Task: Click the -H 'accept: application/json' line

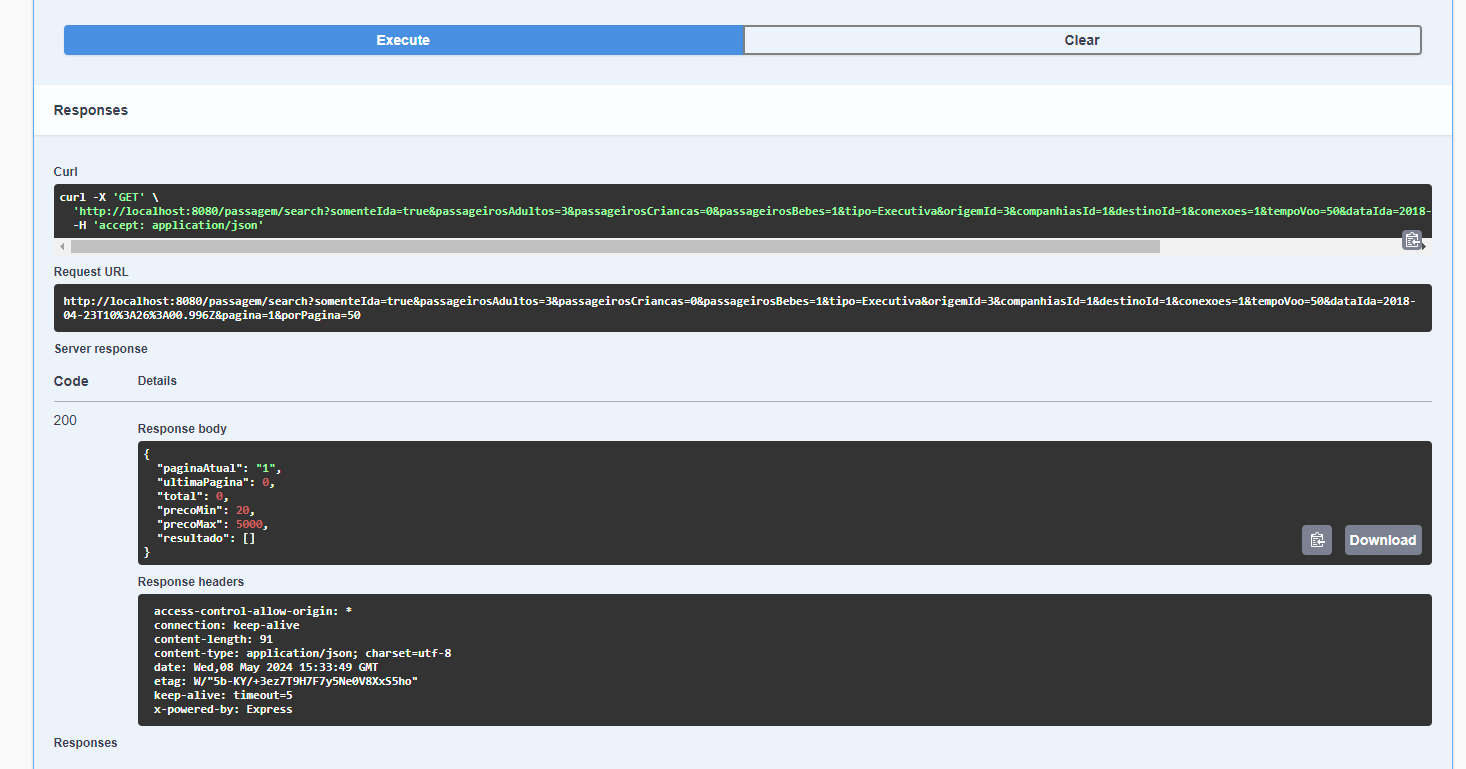Action: point(168,226)
